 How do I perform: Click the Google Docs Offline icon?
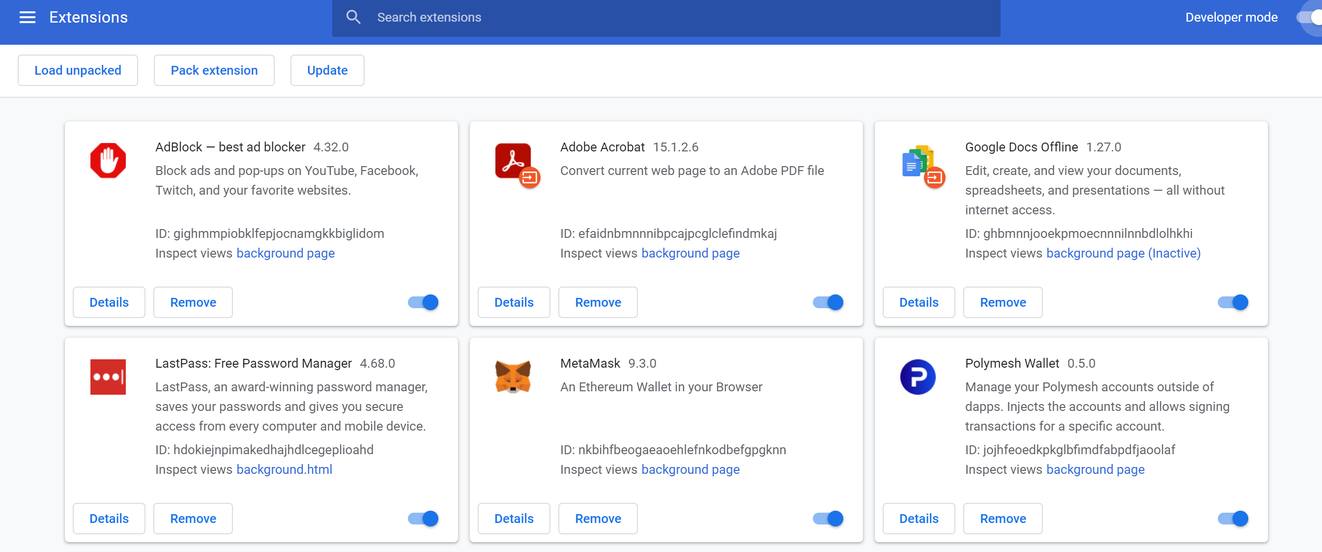(922, 166)
